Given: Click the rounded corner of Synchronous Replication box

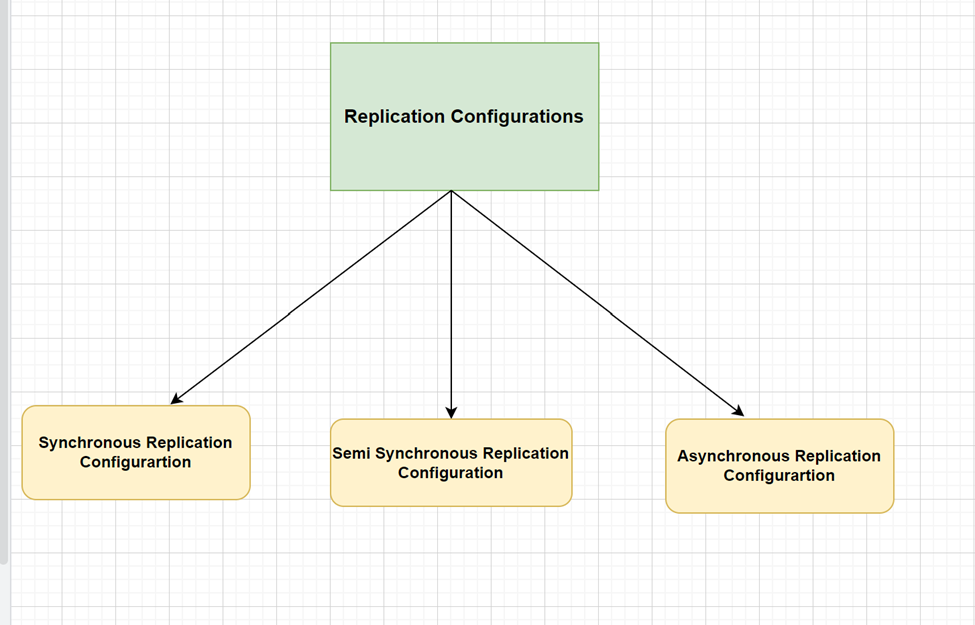Looking at the screenshot, I should (x=31, y=413).
